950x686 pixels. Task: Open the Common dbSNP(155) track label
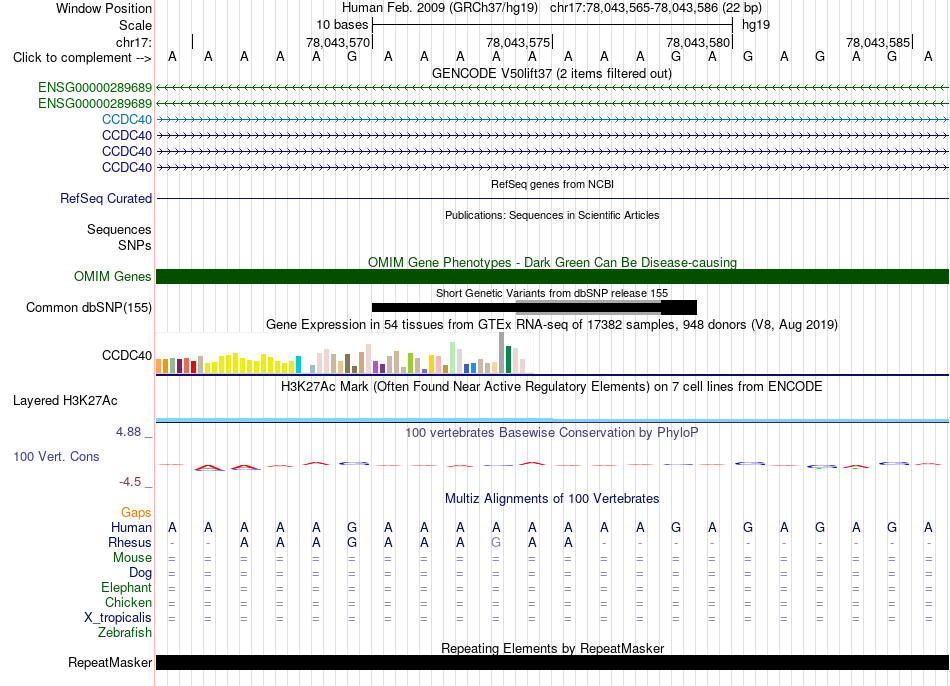(x=88, y=307)
